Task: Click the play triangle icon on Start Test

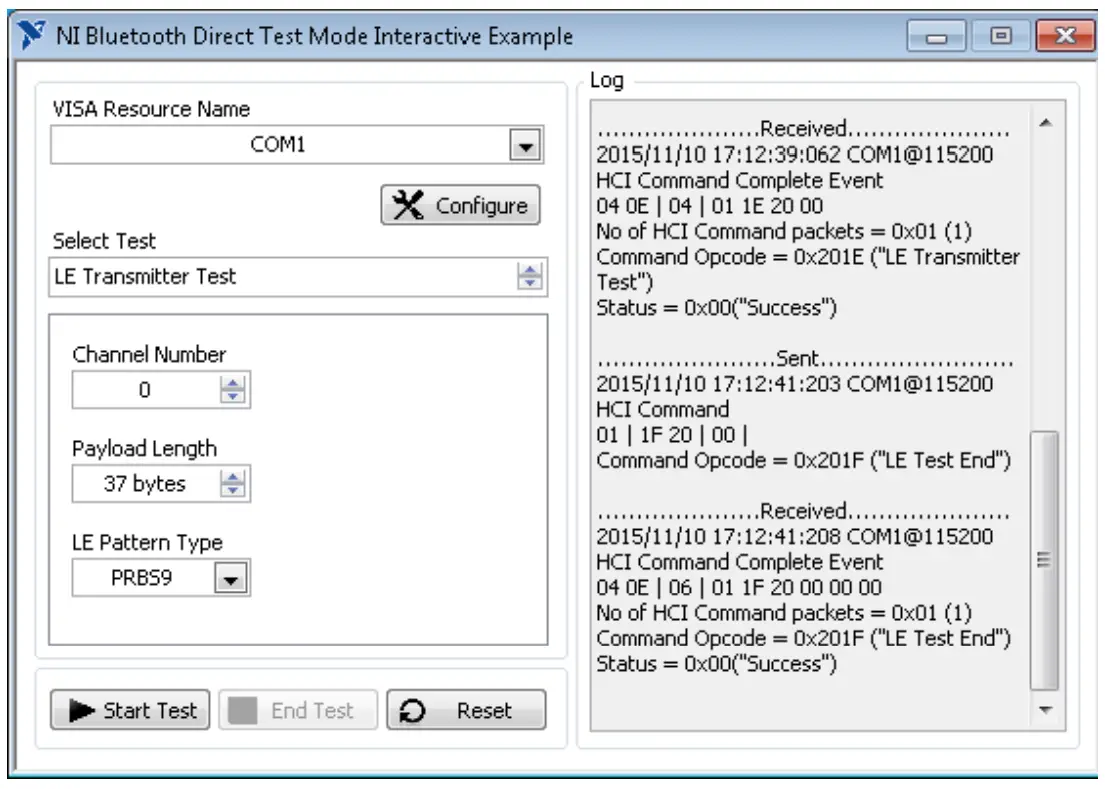Action: tap(82, 711)
